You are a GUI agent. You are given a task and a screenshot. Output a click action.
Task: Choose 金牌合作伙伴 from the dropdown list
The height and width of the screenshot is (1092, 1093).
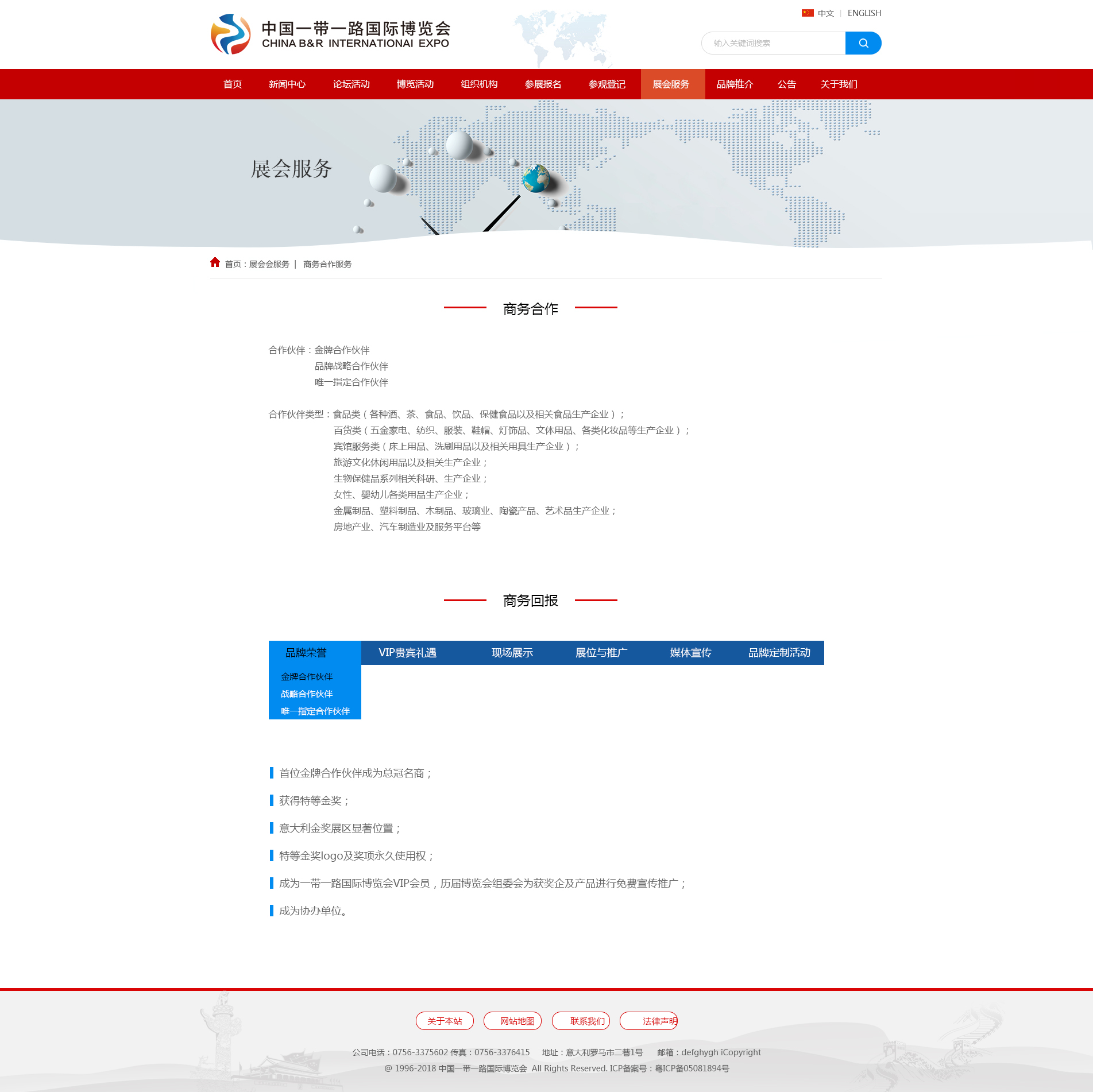[x=307, y=676]
